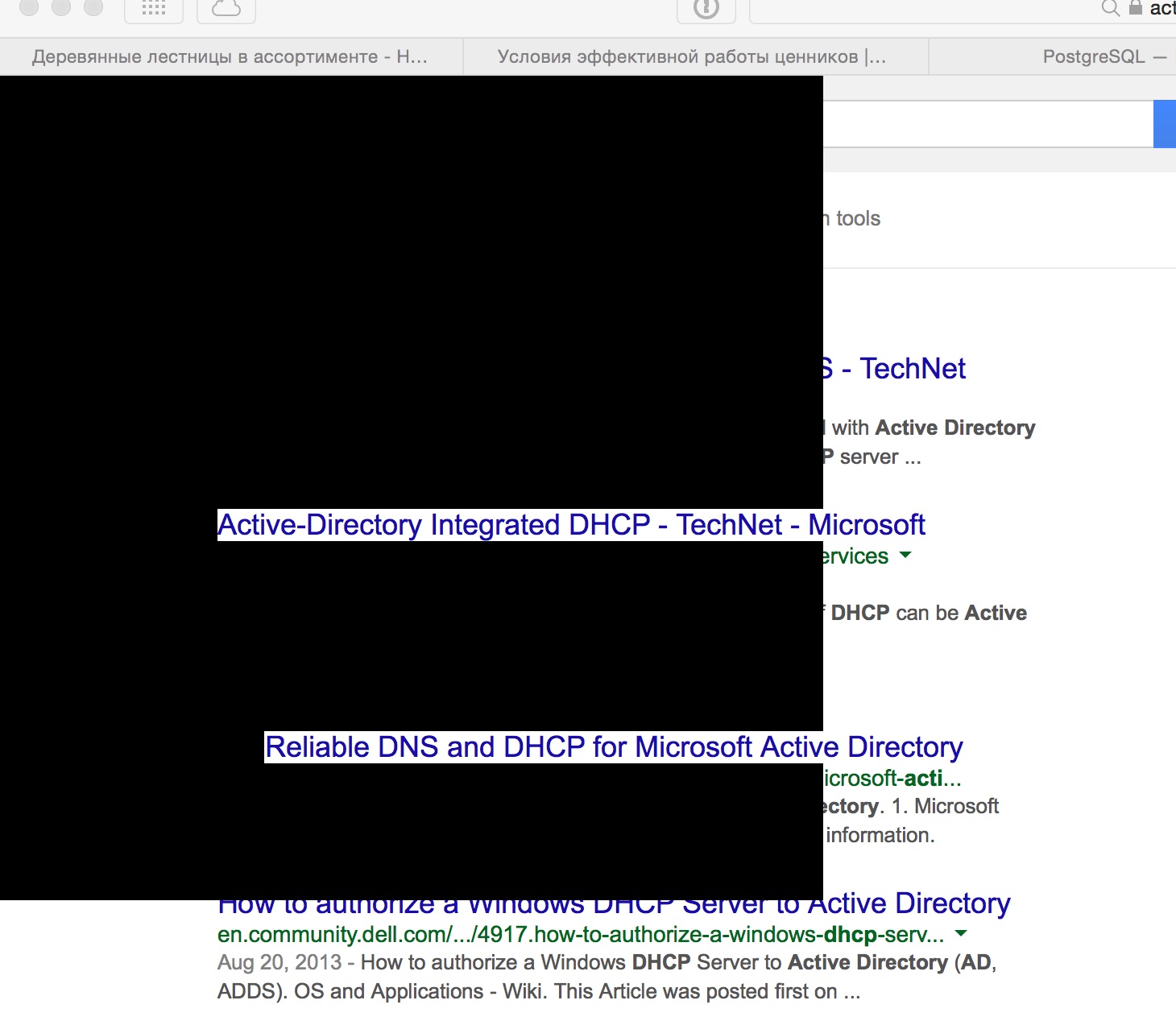Open the partly hidden "S - TechNet" result title

pos(894,369)
